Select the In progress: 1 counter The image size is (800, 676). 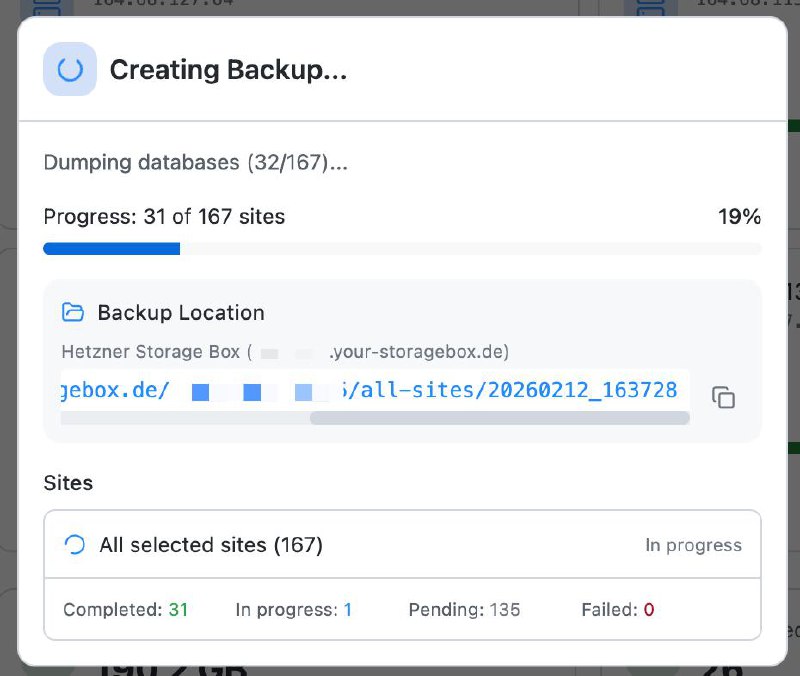293,609
